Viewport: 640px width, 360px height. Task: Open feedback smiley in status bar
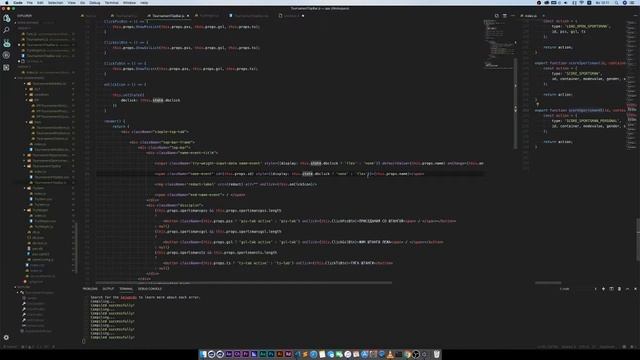coord(624,347)
